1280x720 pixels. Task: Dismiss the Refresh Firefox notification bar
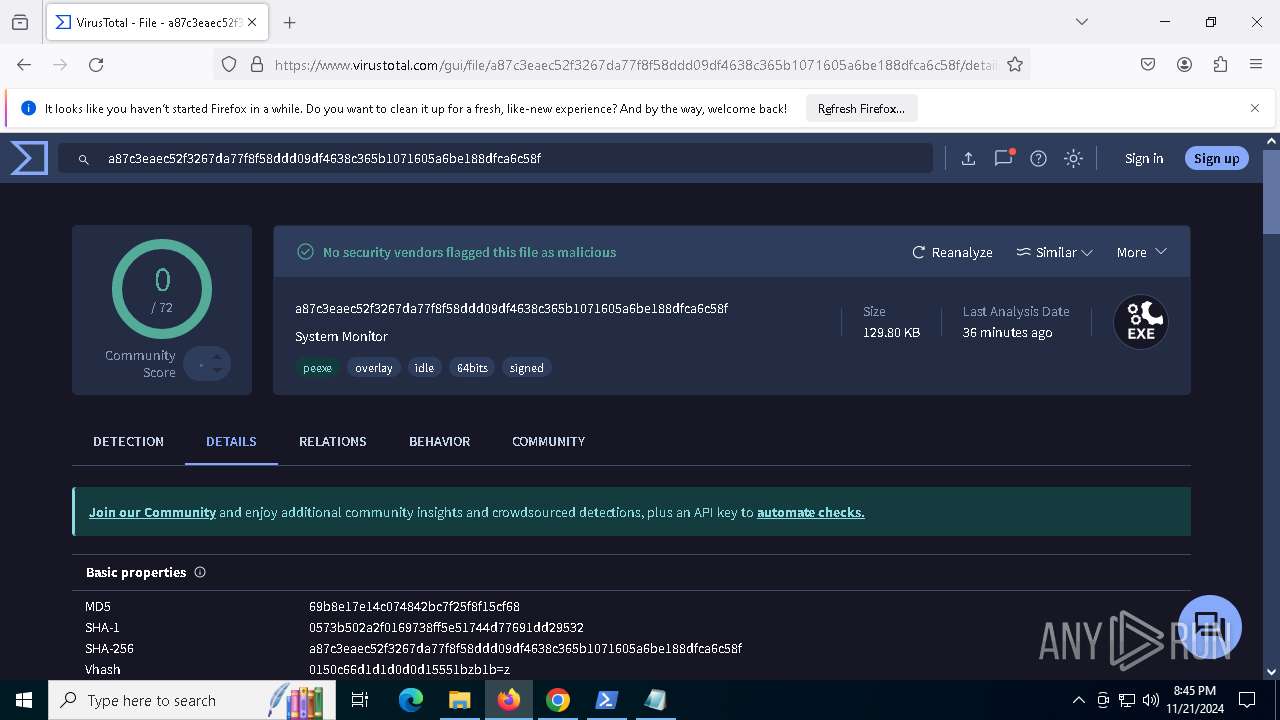coord(1255,108)
